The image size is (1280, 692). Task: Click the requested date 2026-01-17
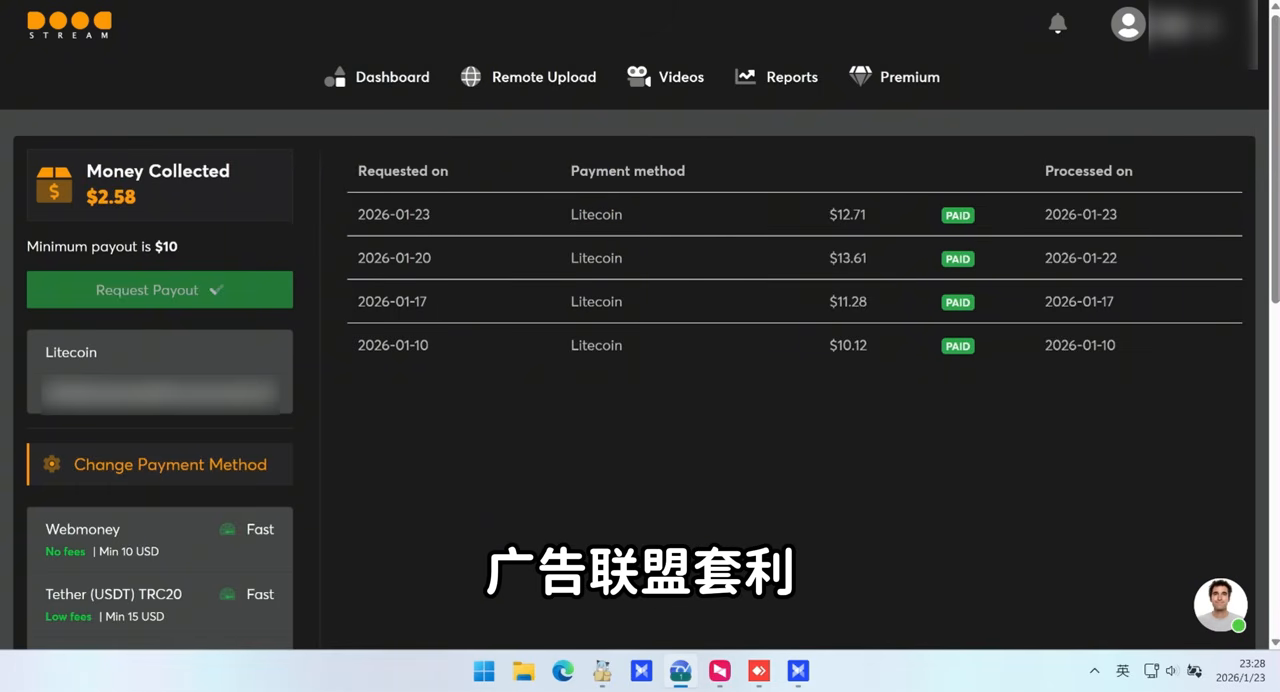[393, 301]
